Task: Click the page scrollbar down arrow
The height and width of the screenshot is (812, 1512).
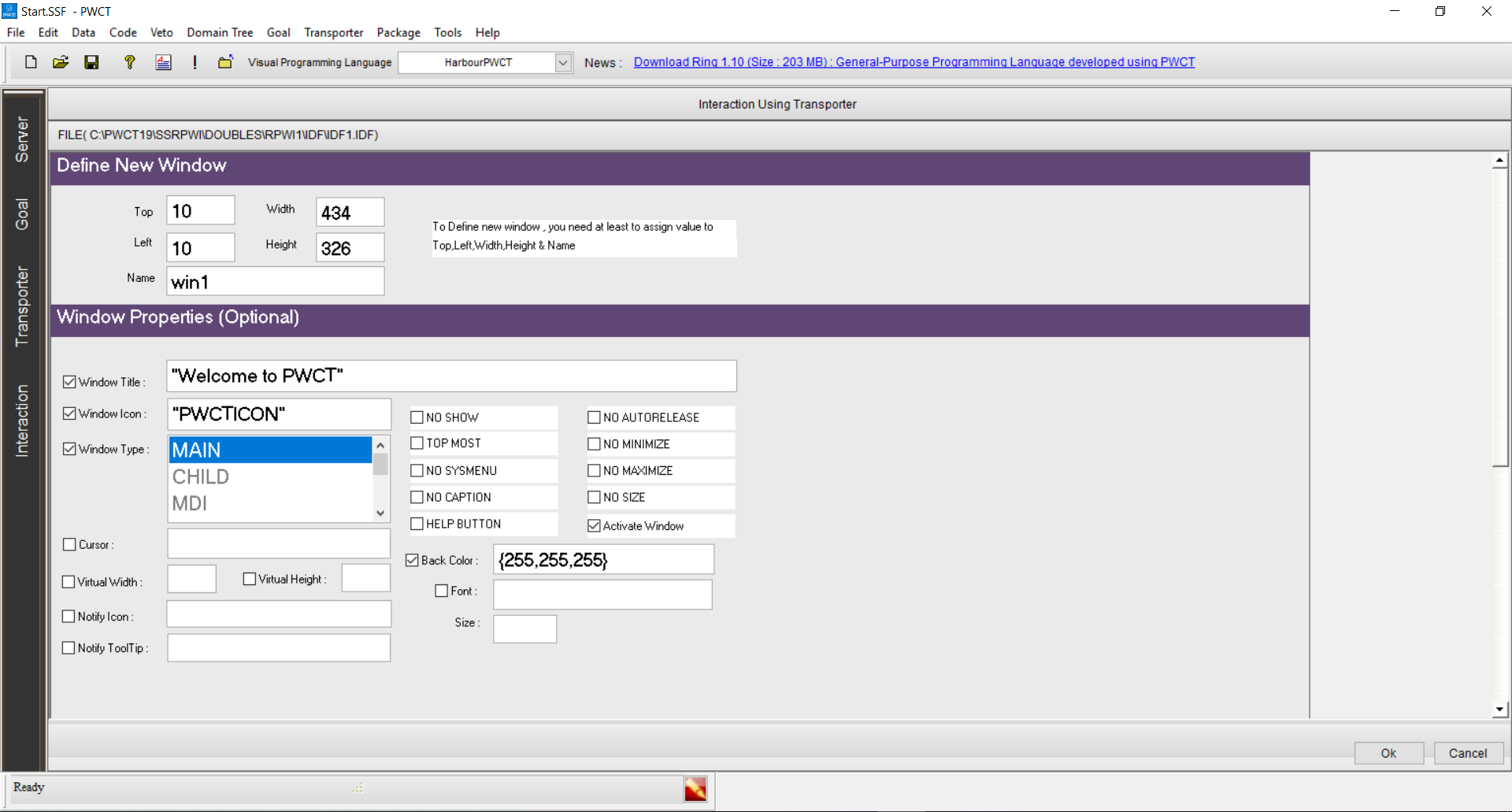Action: click(x=1500, y=710)
